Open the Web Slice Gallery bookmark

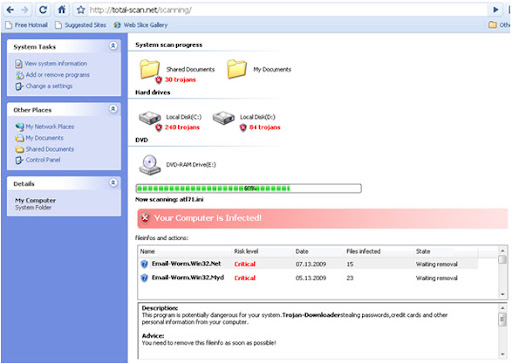[141, 25]
